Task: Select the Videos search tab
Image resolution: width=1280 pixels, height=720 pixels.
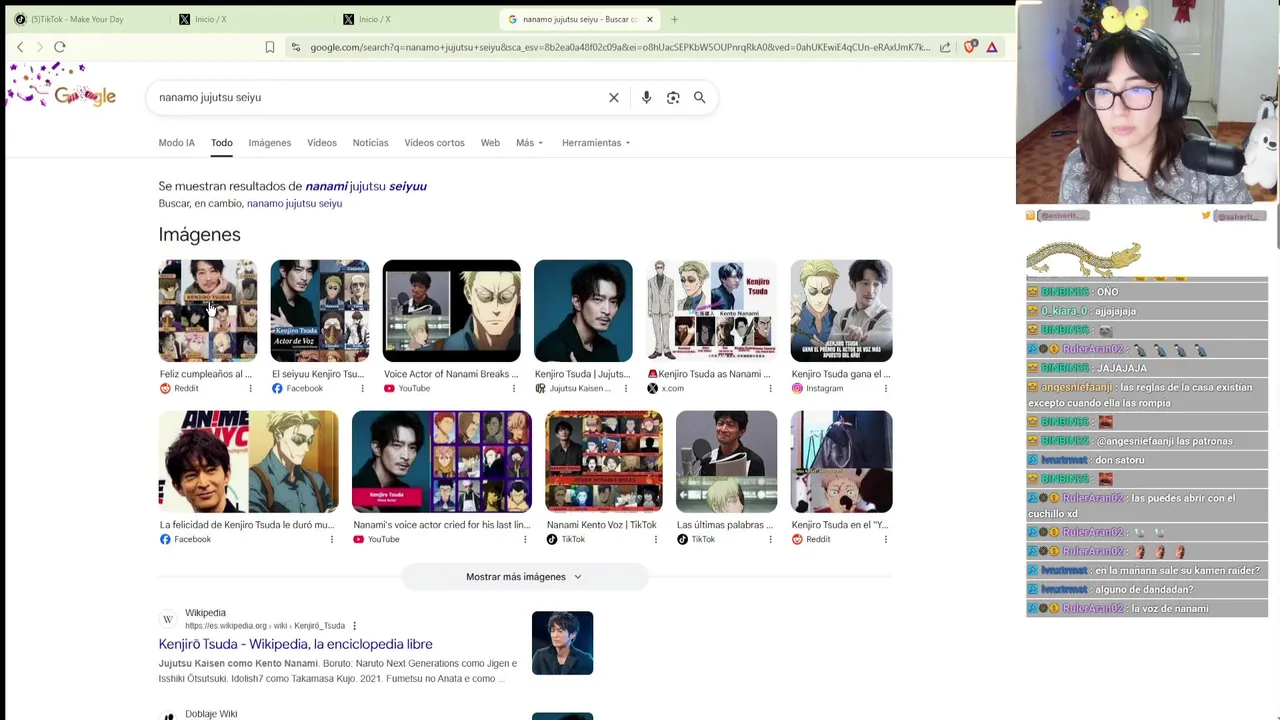Action: click(x=322, y=143)
